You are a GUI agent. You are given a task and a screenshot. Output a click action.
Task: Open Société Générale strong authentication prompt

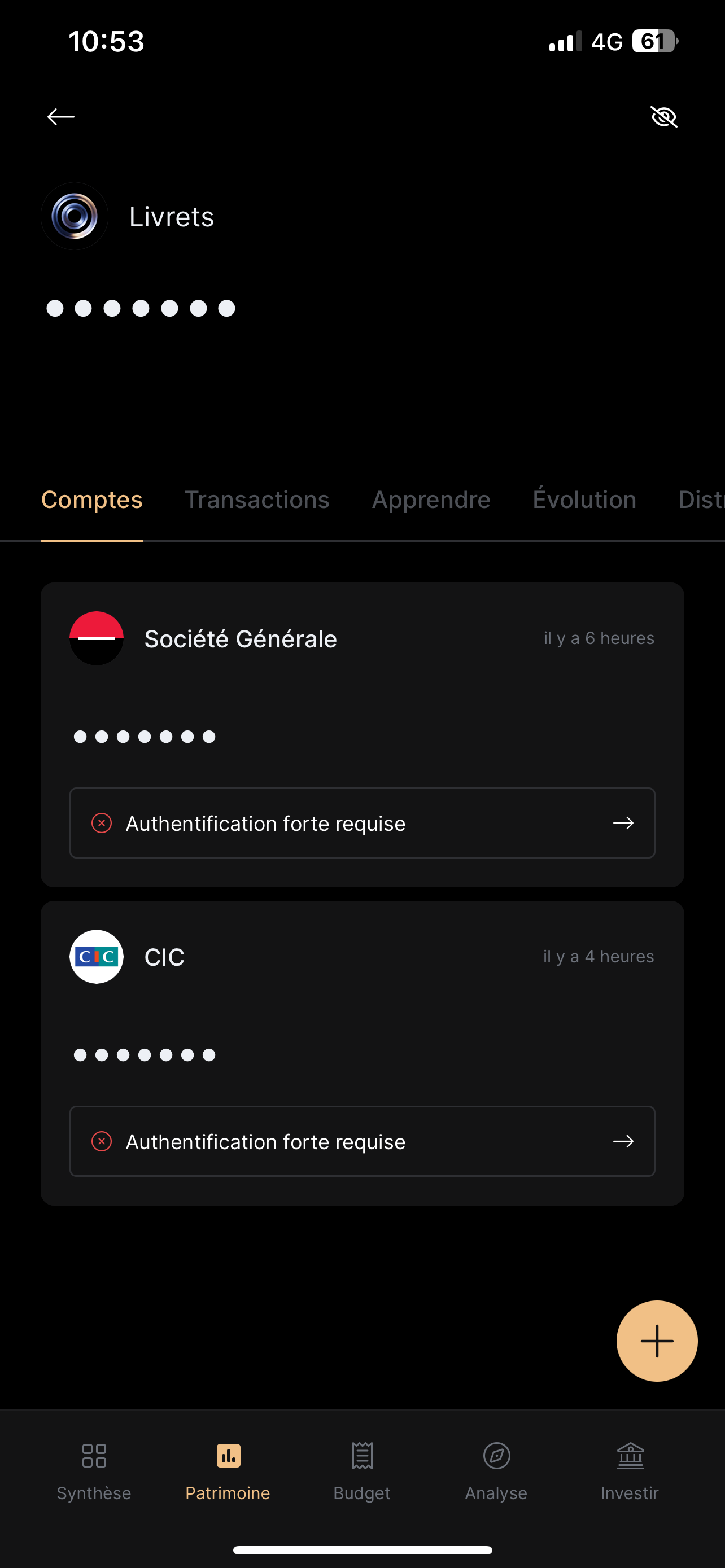click(362, 823)
